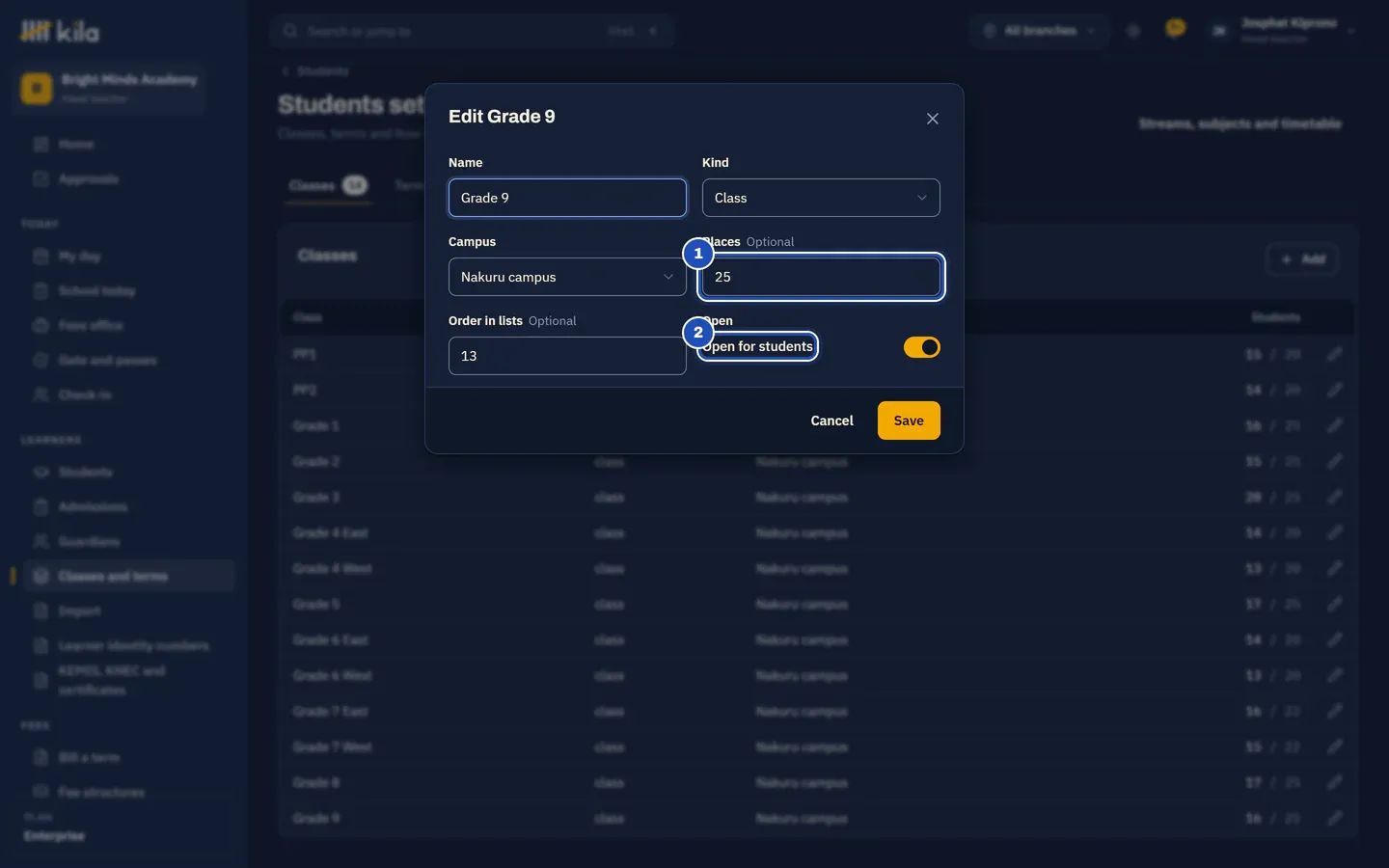Screen dimensions: 1389x868
Task: Cancel editing Grade 9
Action: coord(831,420)
